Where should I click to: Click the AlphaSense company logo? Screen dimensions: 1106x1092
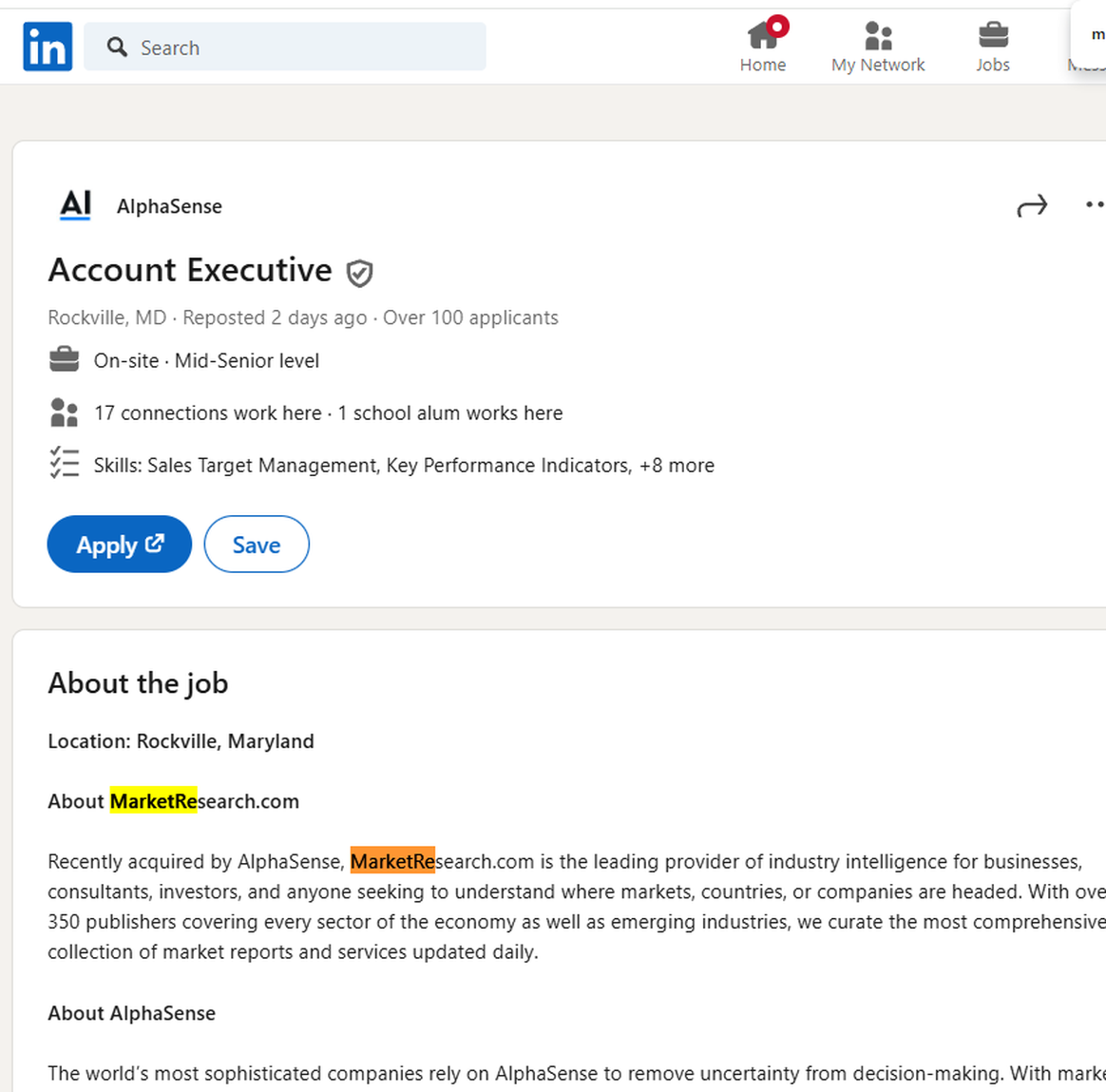pos(75,205)
